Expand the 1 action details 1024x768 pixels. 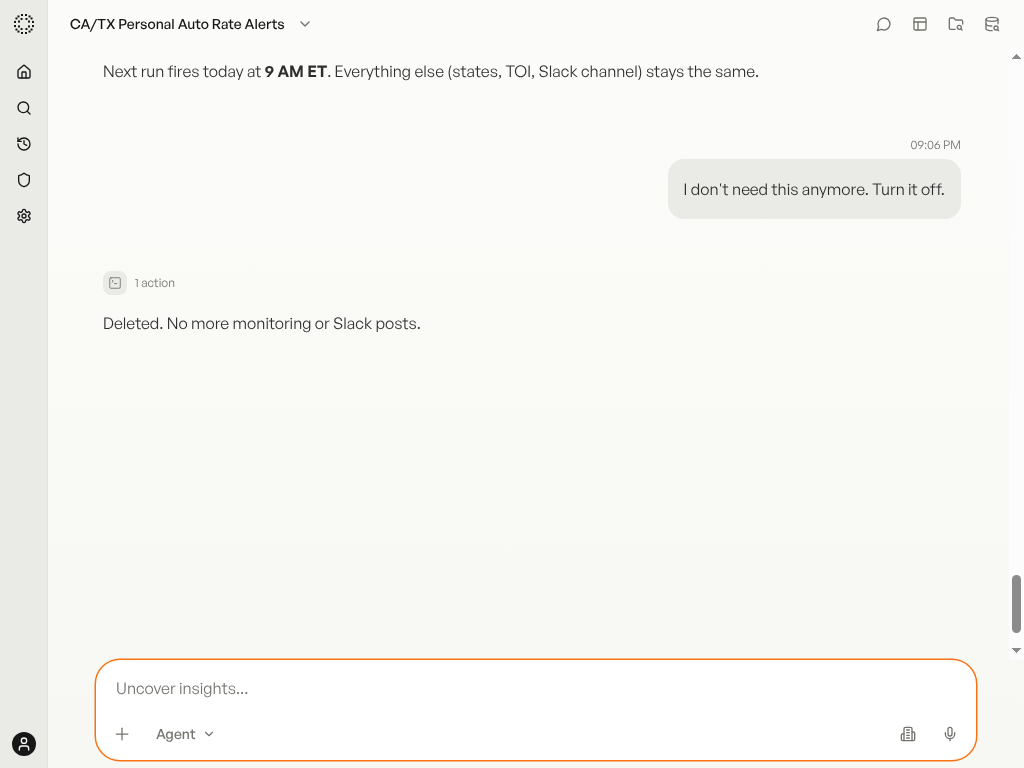(155, 283)
